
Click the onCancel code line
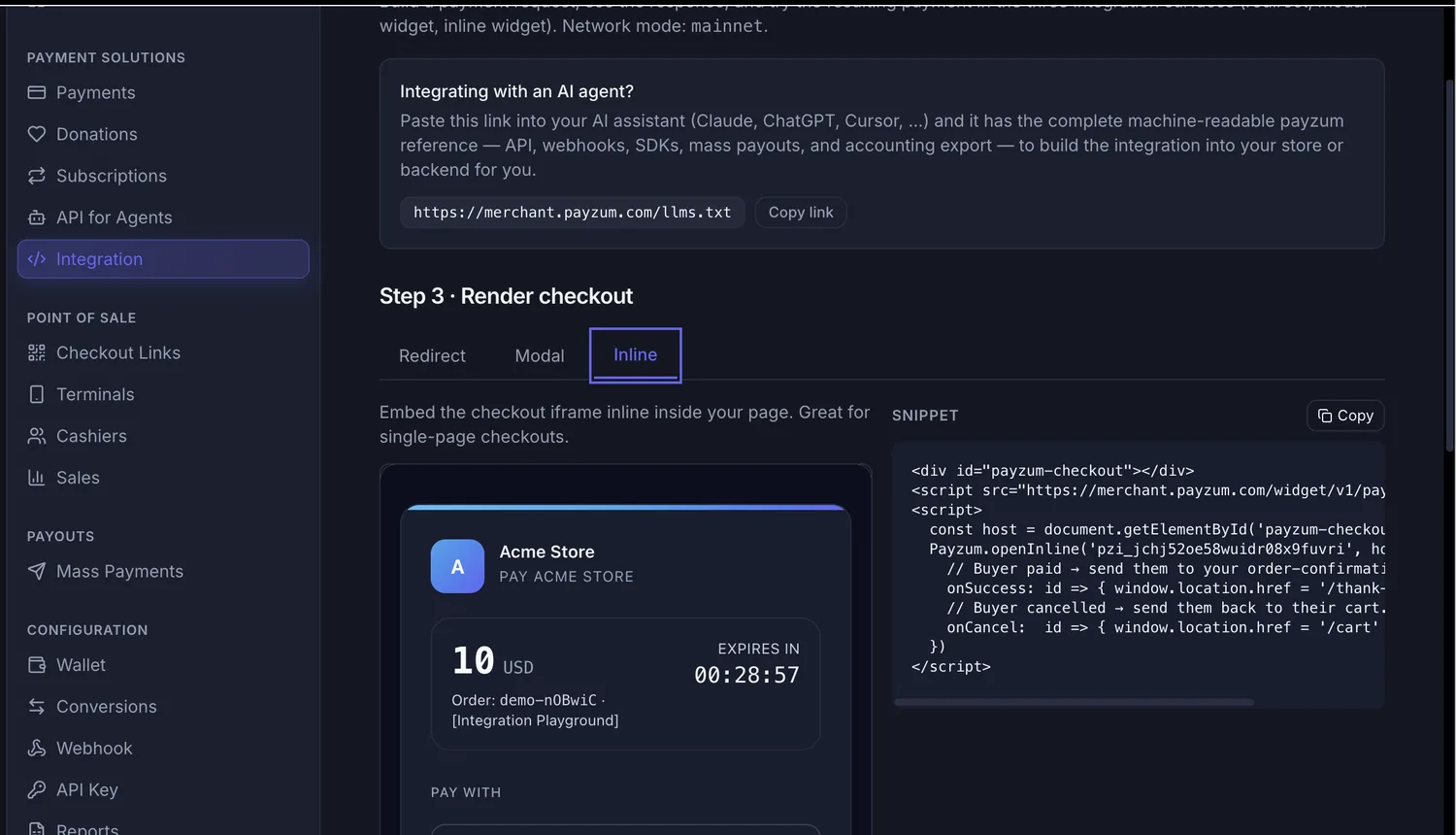pos(1163,627)
